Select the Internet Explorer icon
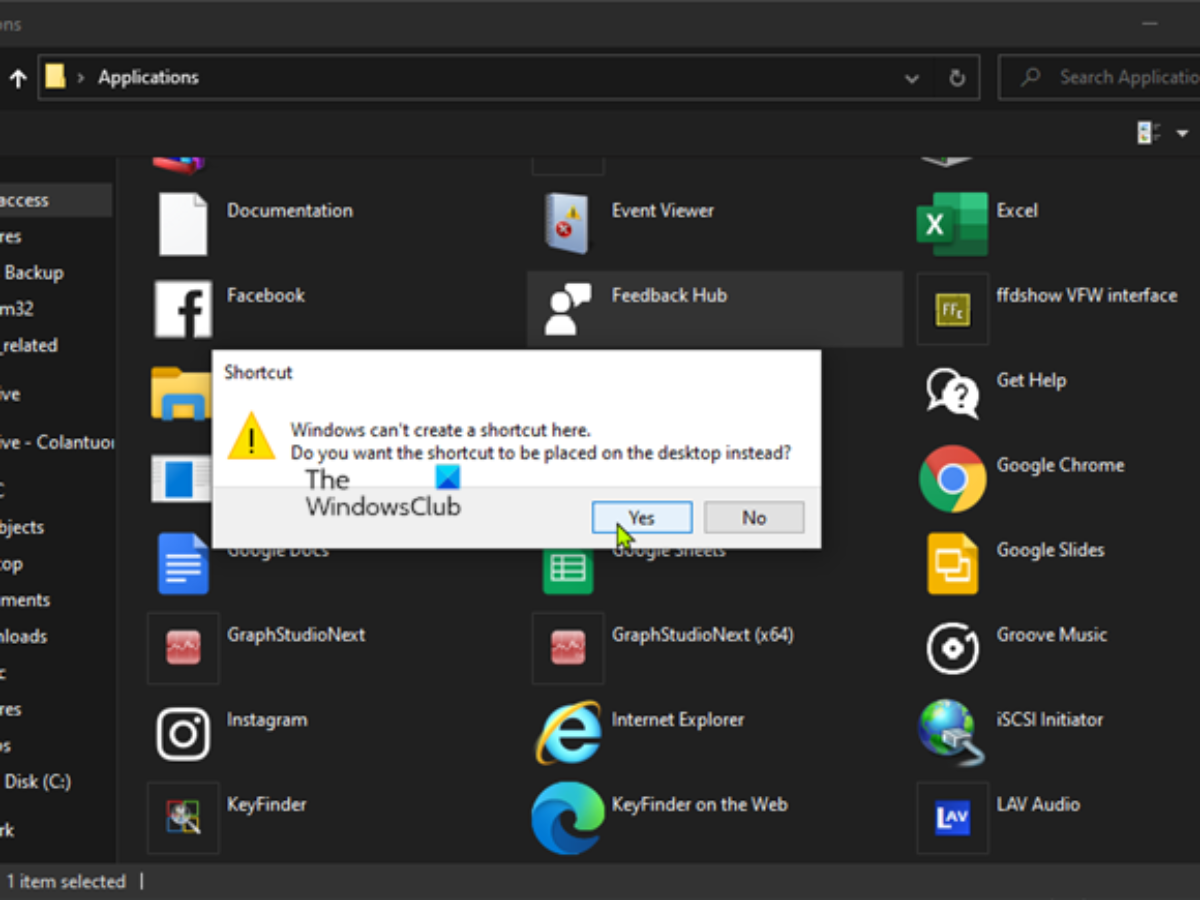1200x900 pixels. click(x=568, y=733)
